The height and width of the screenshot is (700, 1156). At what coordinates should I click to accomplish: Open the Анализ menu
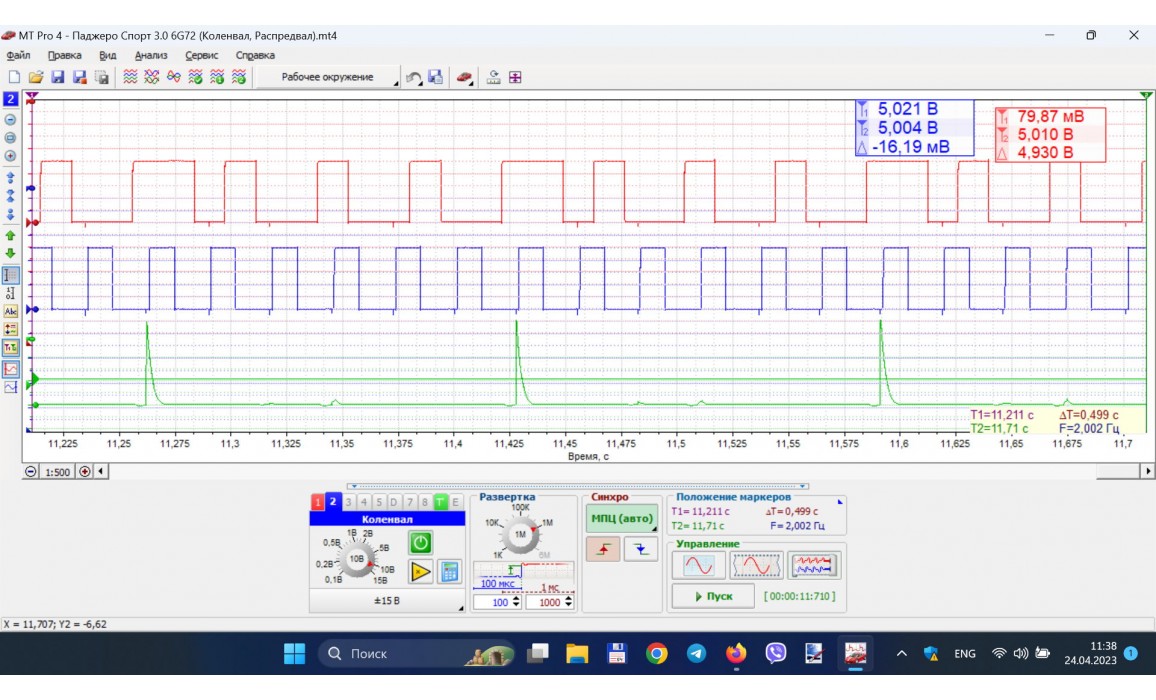click(x=151, y=55)
